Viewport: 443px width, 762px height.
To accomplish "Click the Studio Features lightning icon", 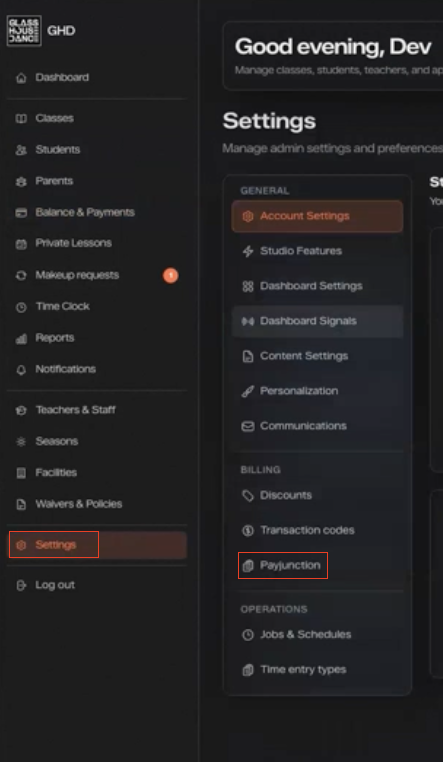I will pos(248,251).
